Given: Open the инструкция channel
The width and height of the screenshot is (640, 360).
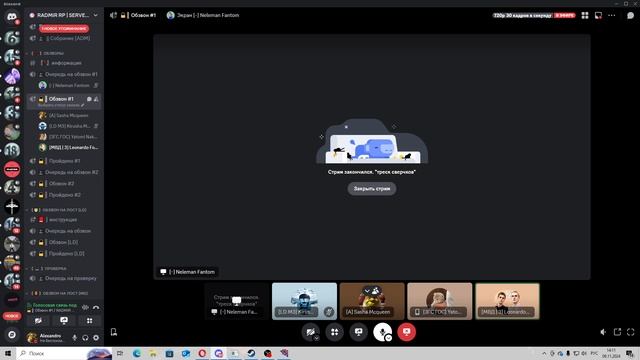Looking at the screenshot, I should click(x=64, y=220).
